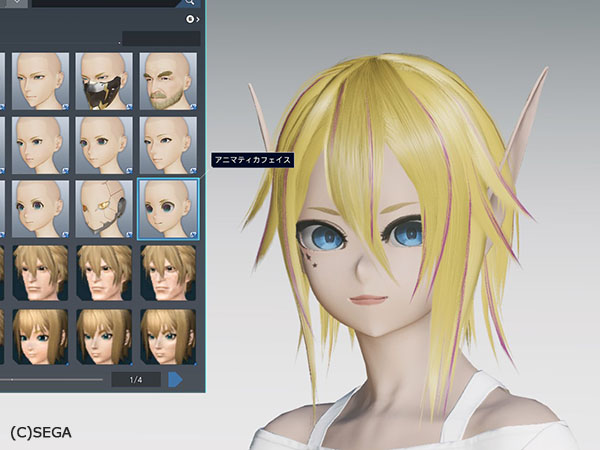Go to next page with blue arrow

(x=175, y=380)
